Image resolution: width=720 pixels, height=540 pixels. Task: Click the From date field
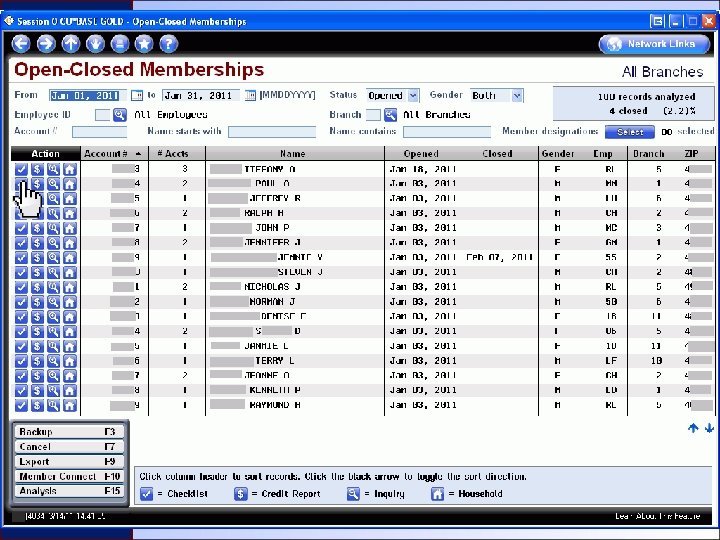pyautogui.click(x=88, y=96)
